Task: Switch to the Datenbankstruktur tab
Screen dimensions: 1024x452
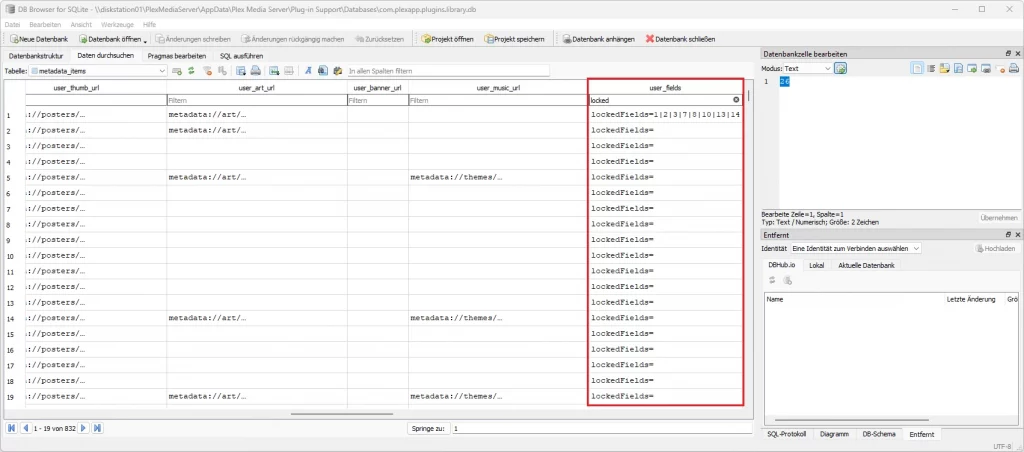Action: (x=36, y=56)
